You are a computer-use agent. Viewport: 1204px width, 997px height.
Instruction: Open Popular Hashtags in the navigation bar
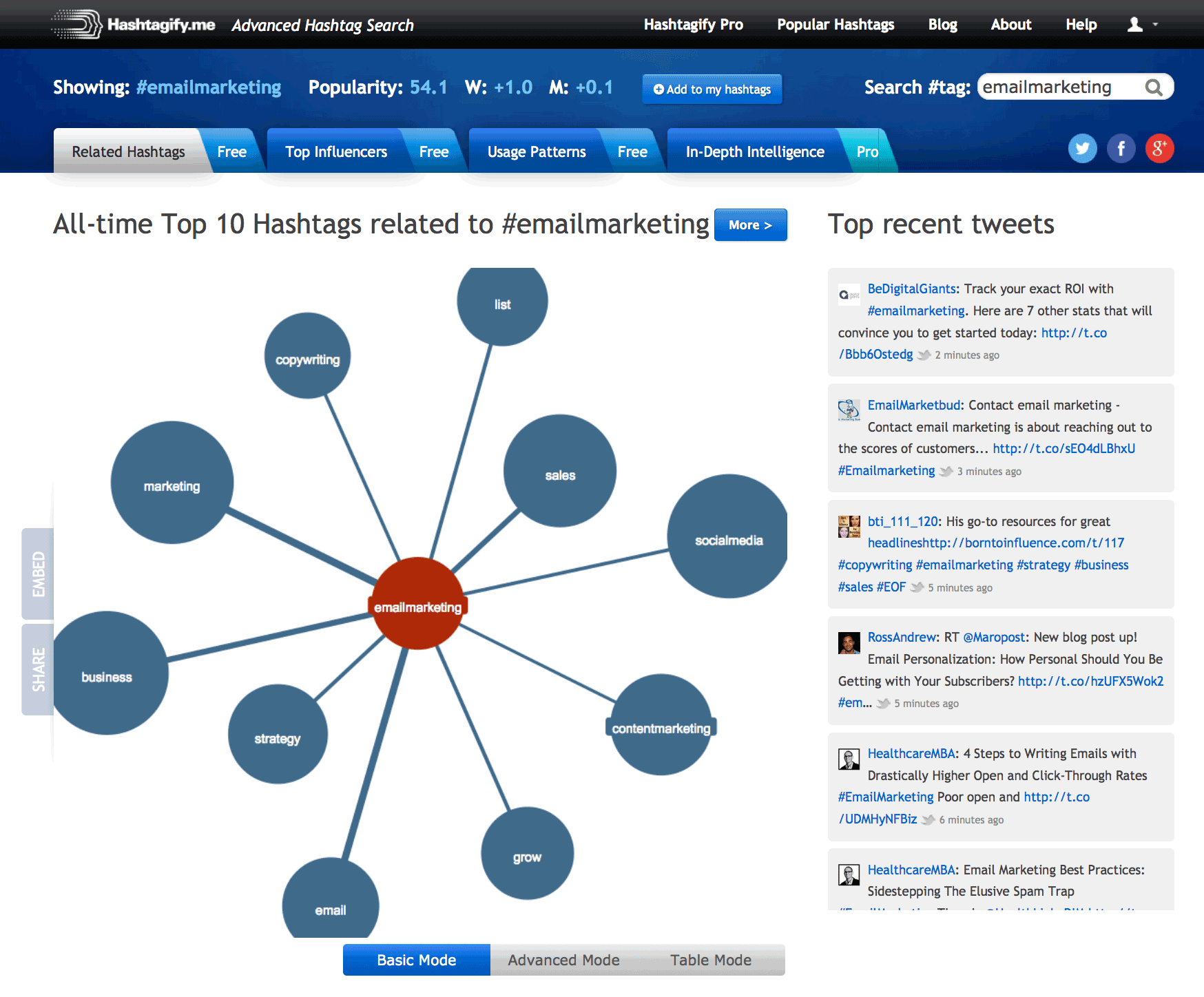(x=835, y=25)
